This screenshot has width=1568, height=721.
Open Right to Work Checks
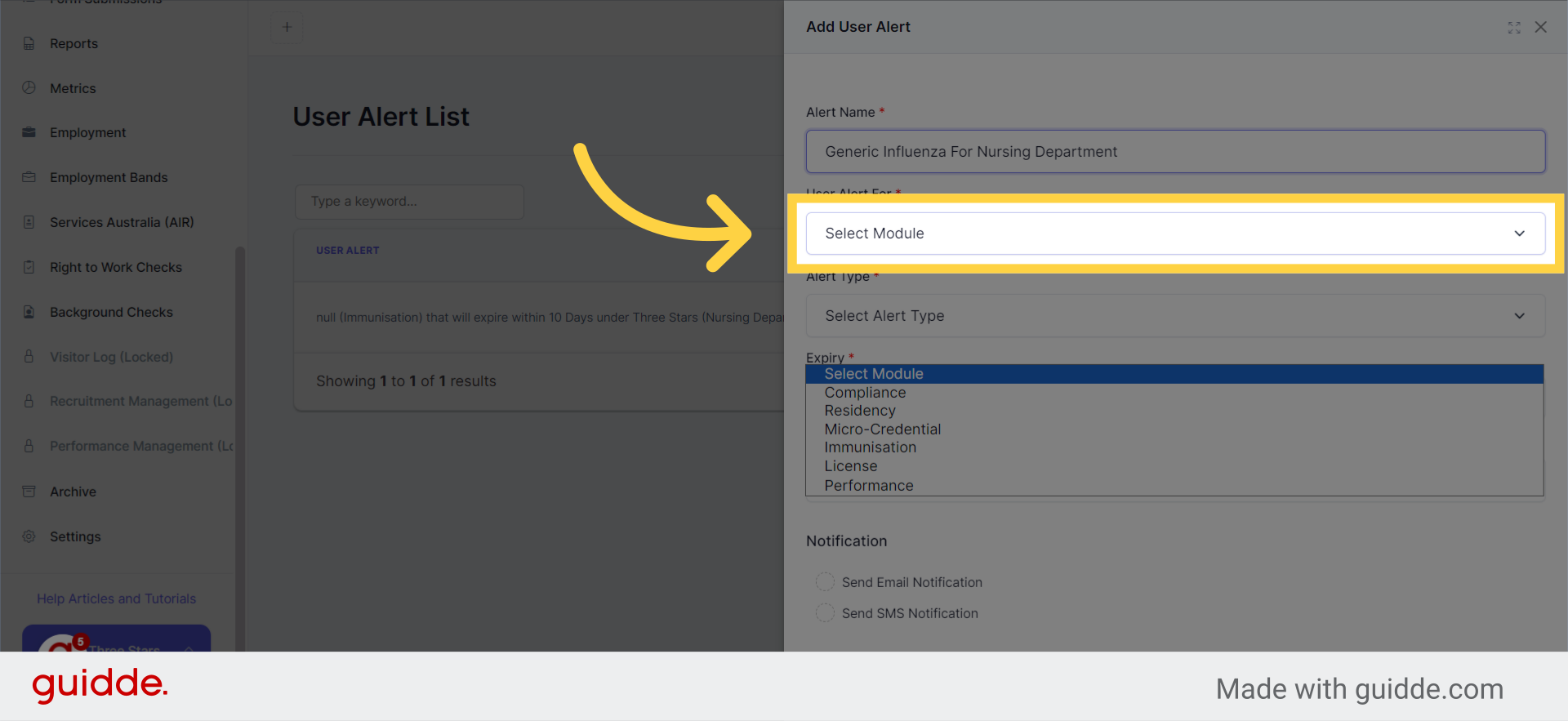point(116,267)
